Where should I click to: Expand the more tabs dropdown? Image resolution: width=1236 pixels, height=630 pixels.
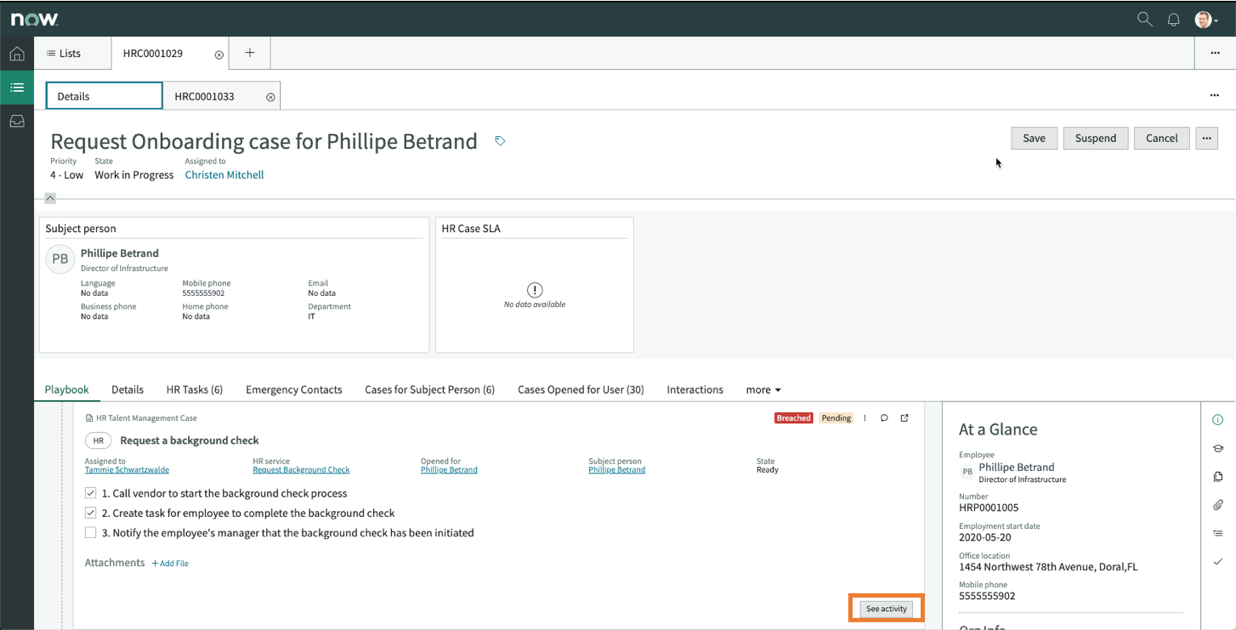pos(763,390)
